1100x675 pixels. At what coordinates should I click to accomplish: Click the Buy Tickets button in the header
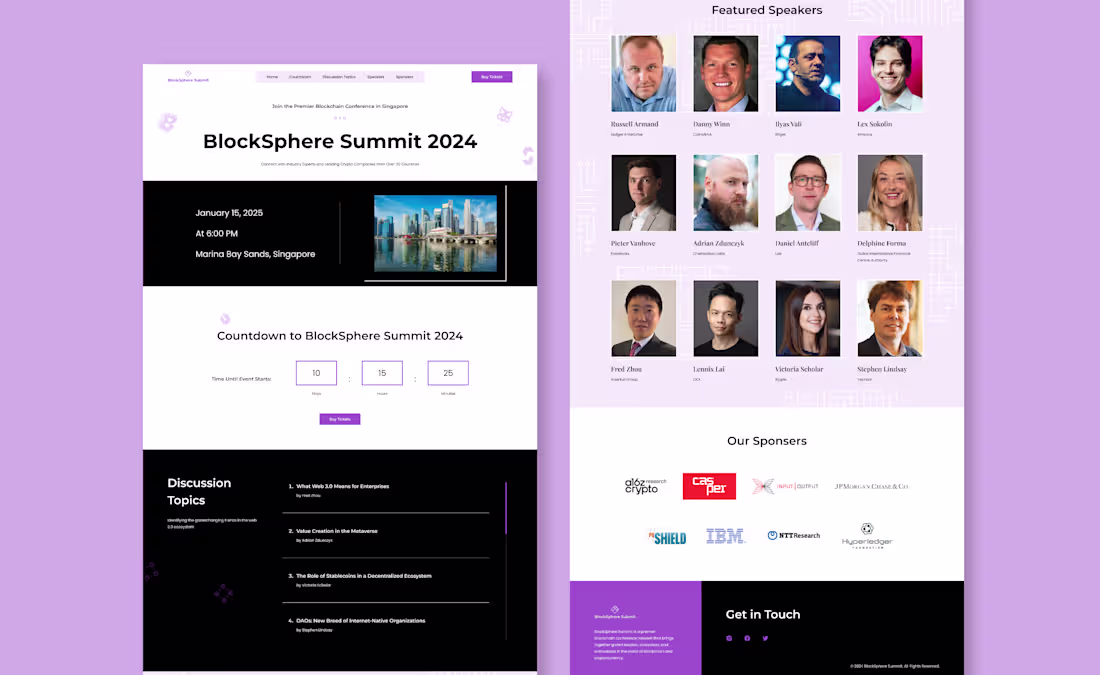[492, 77]
